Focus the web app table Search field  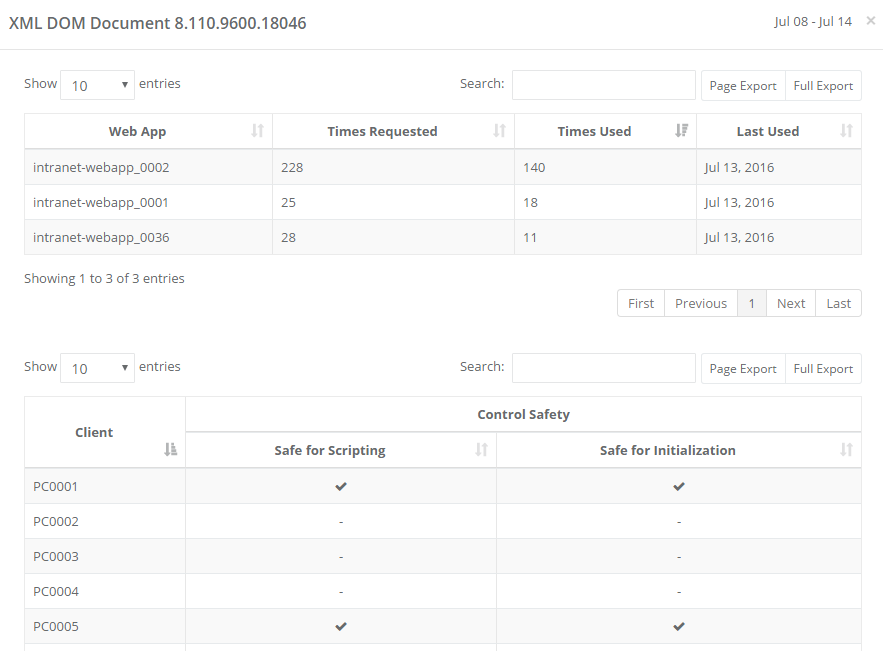603,85
